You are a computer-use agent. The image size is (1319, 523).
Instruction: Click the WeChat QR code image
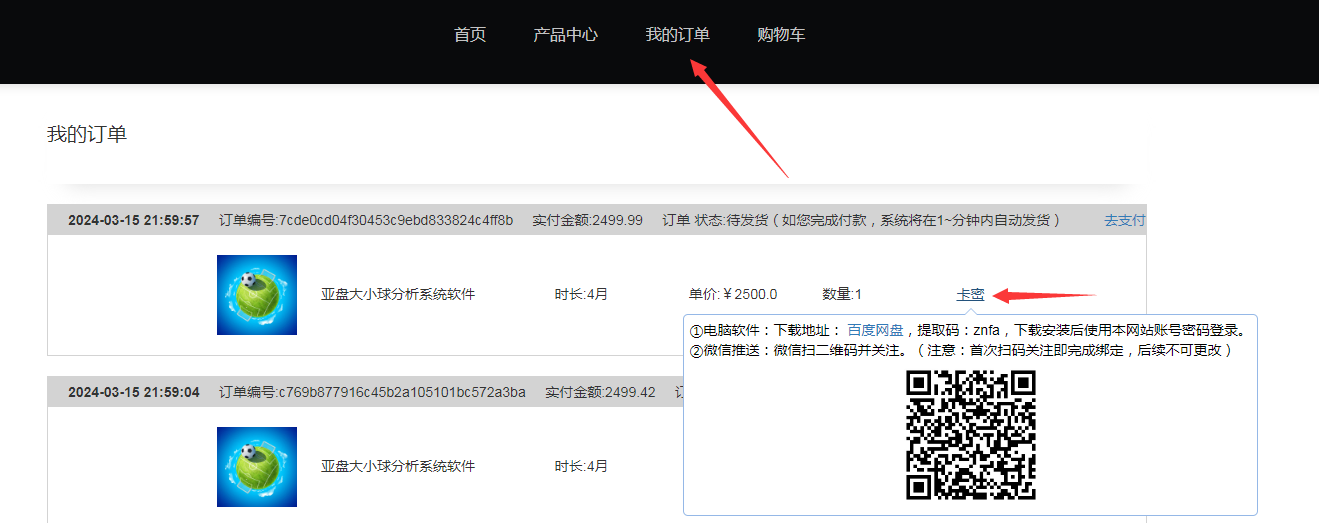click(x=970, y=434)
